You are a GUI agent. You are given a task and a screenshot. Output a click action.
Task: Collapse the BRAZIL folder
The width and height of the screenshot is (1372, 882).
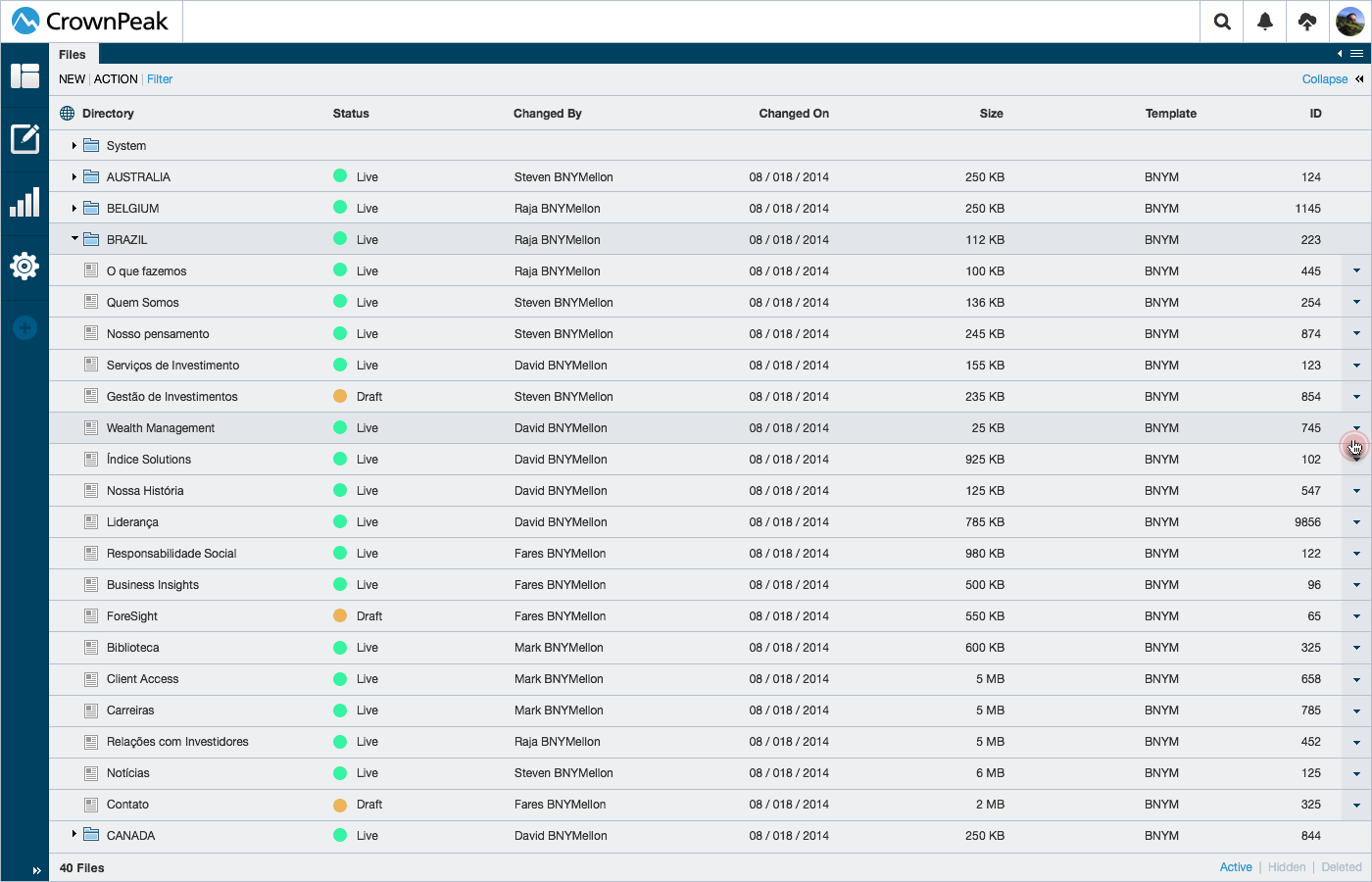pos(74,238)
